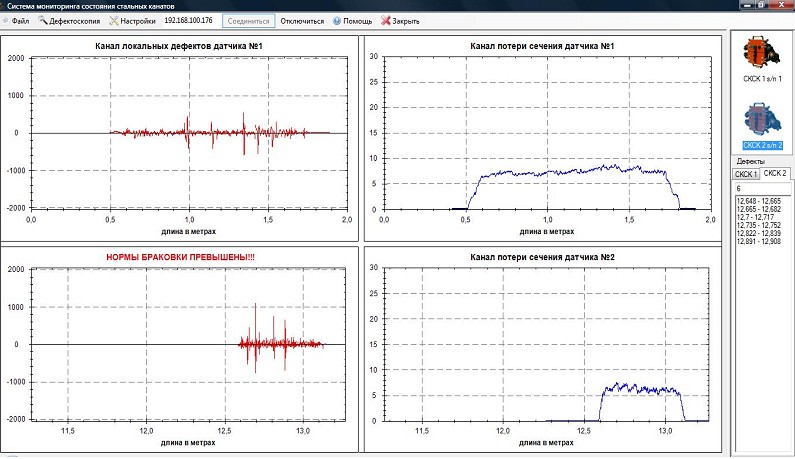Select defect row 12,665 - 12,682
Viewport: 795px width, 459px height.
tap(758, 209)
